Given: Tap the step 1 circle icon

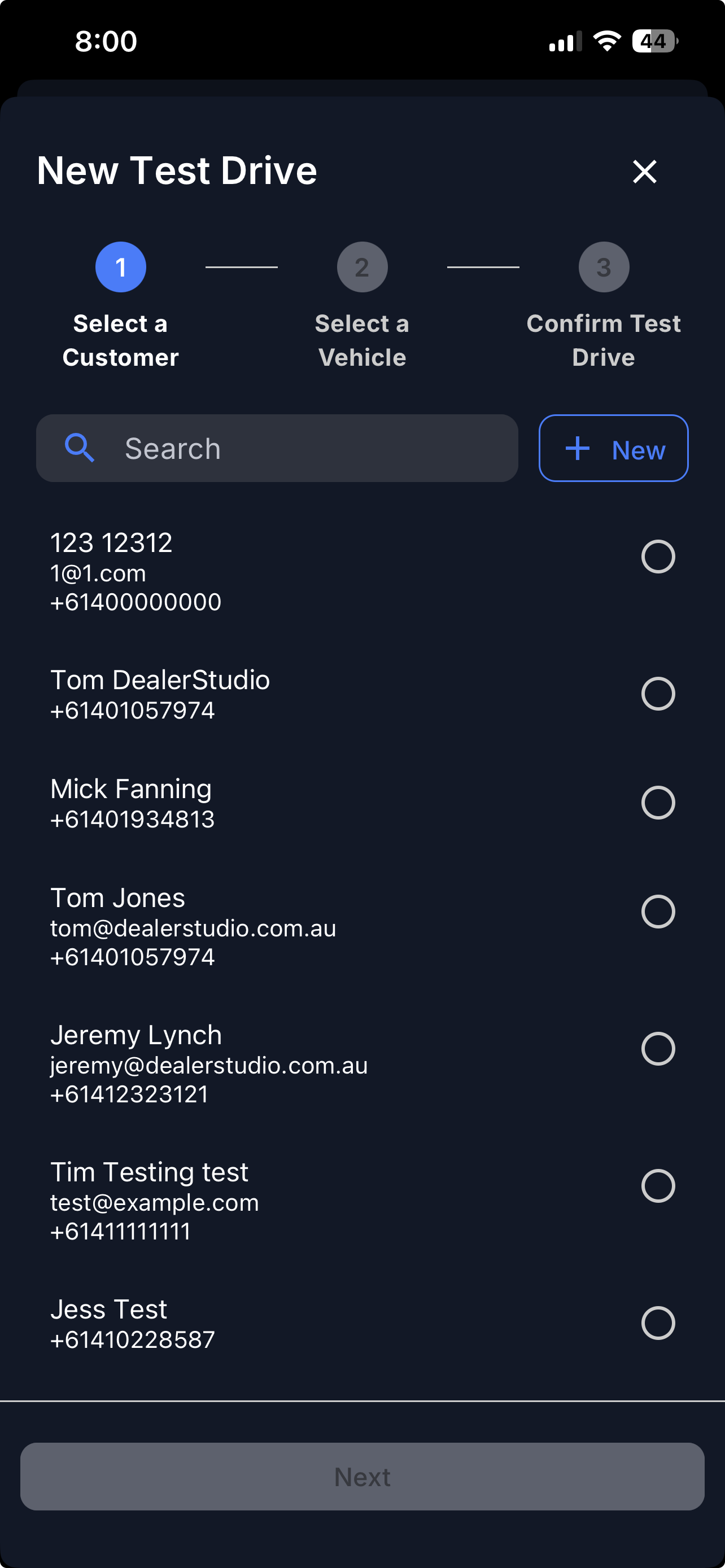Looking at the screenshot, I should 120,267.
